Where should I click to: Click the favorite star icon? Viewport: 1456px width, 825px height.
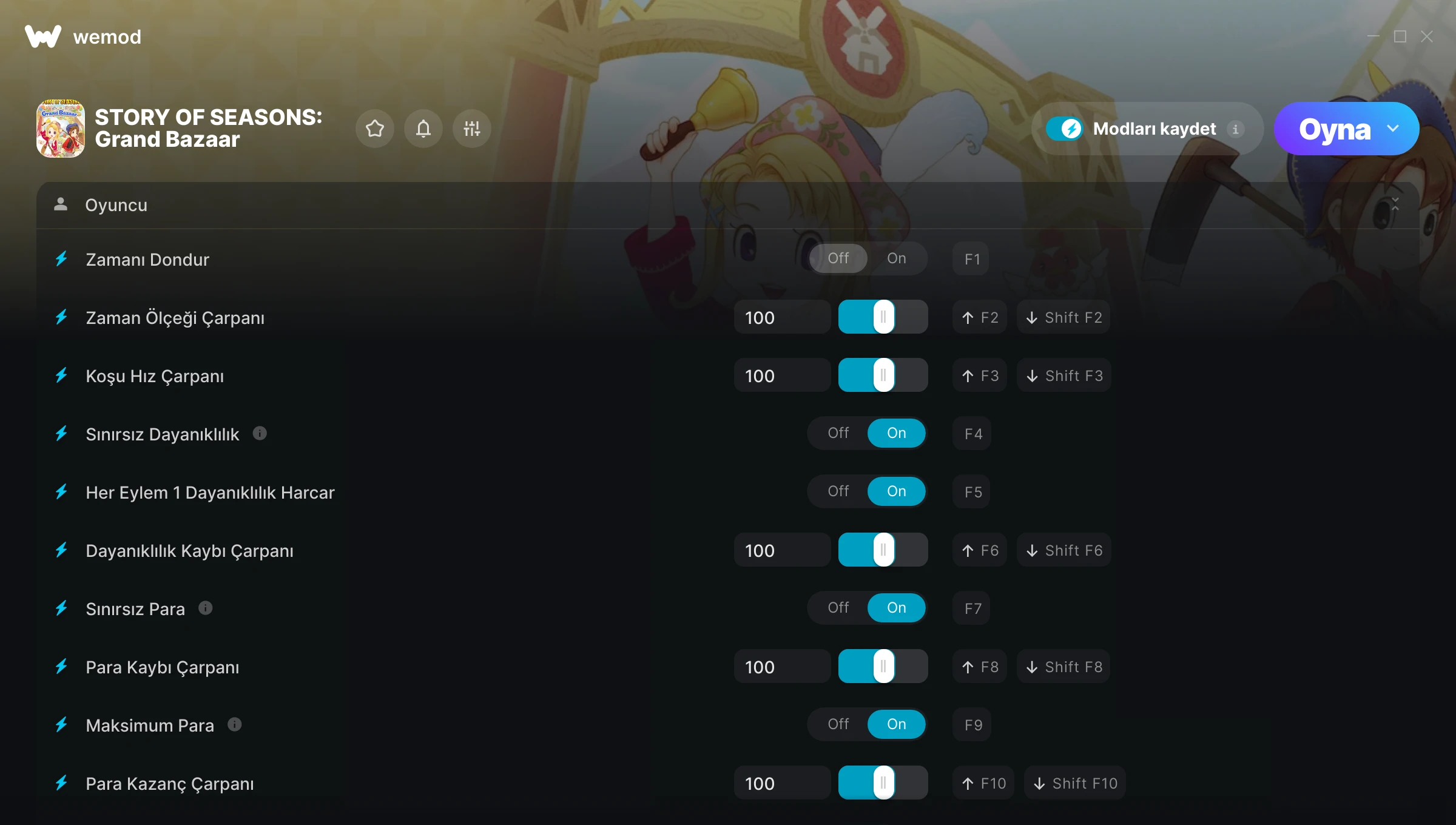(375, 129)
